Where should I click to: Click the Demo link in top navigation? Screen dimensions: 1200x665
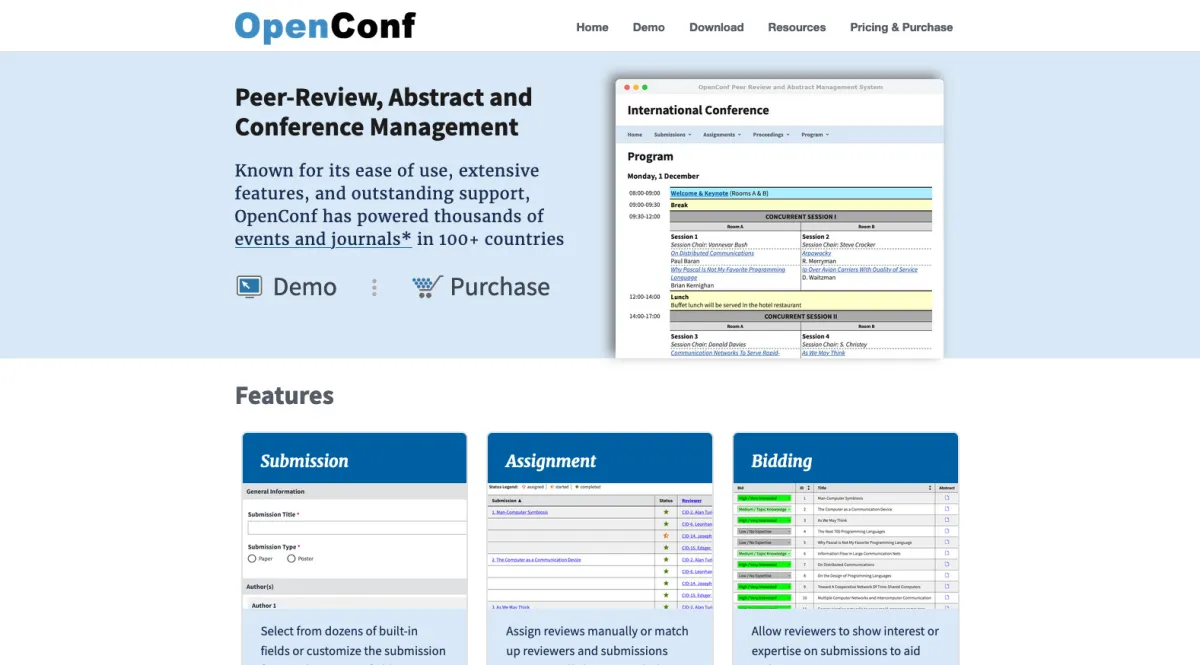(x=648, y=27)
